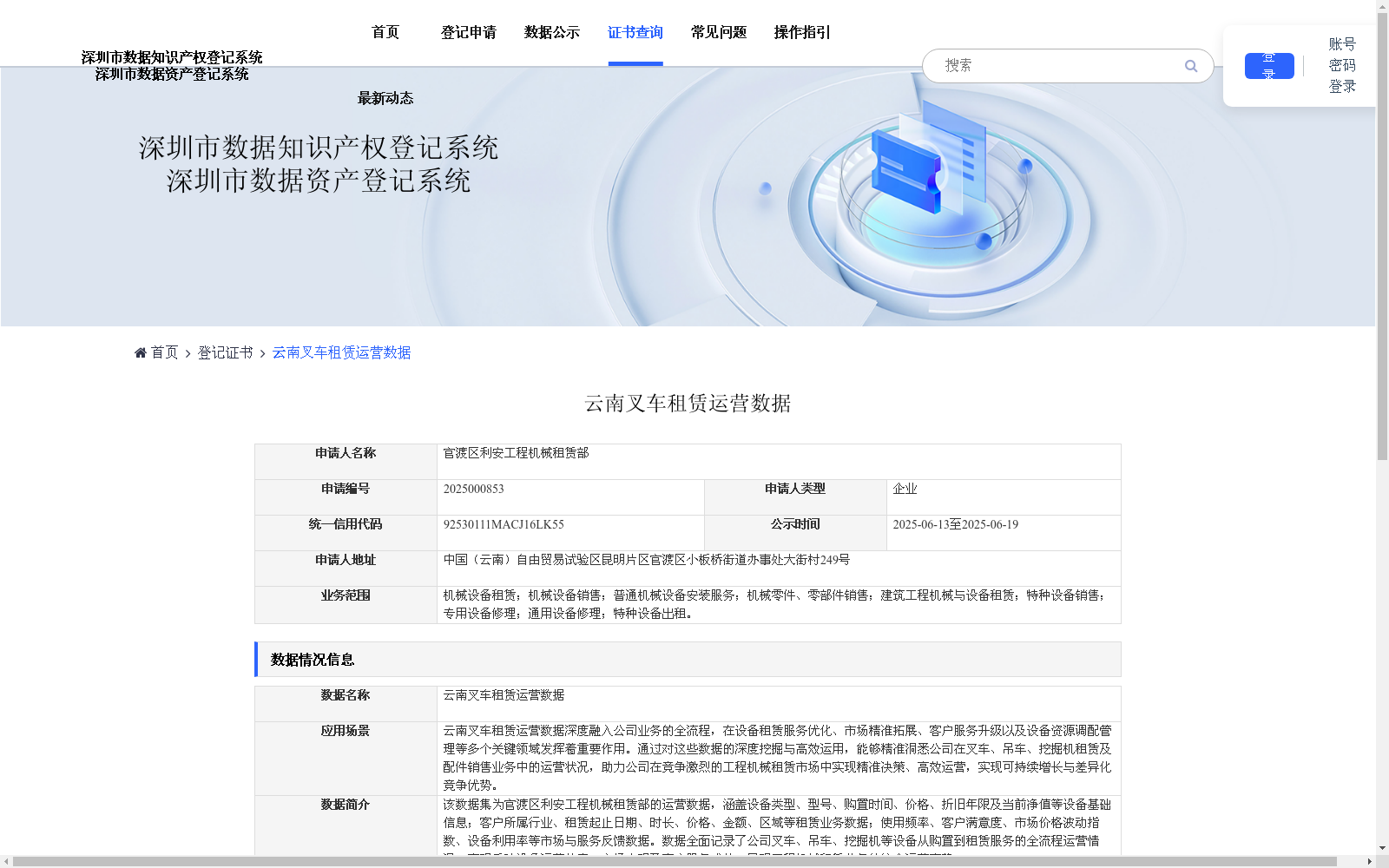Click the blue 登录 button
The height and width of the screenshot is (868, 1389).
pyautogui.click(x=1269, y=66)
